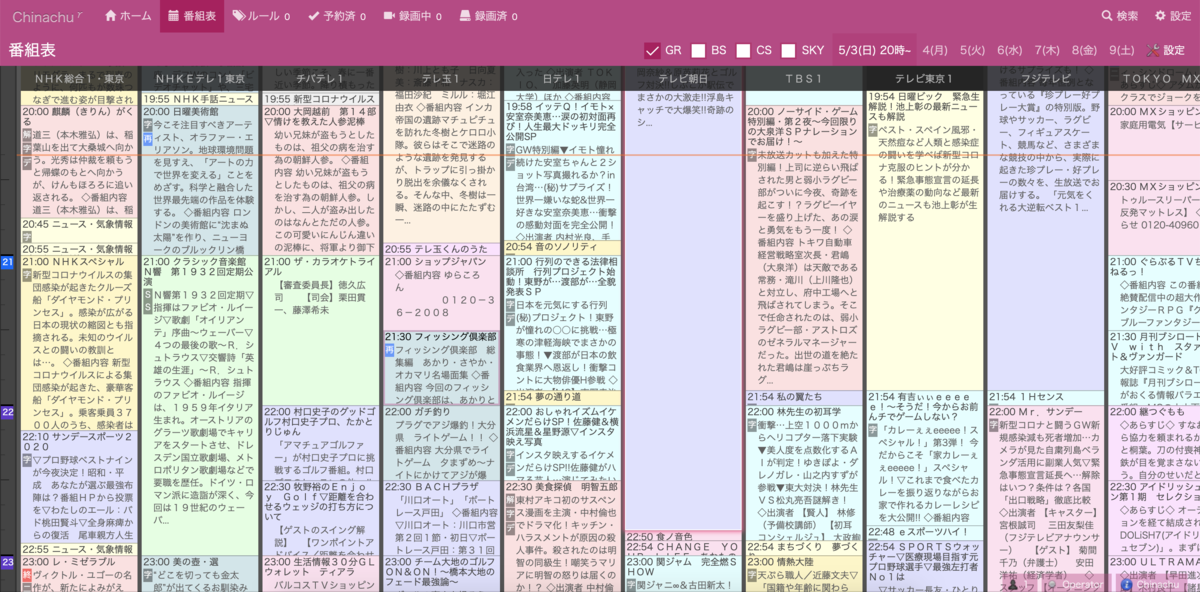Enable the SKY channel type checkbox
Viewport: 1200px width, 592px height.
point(789,50)
